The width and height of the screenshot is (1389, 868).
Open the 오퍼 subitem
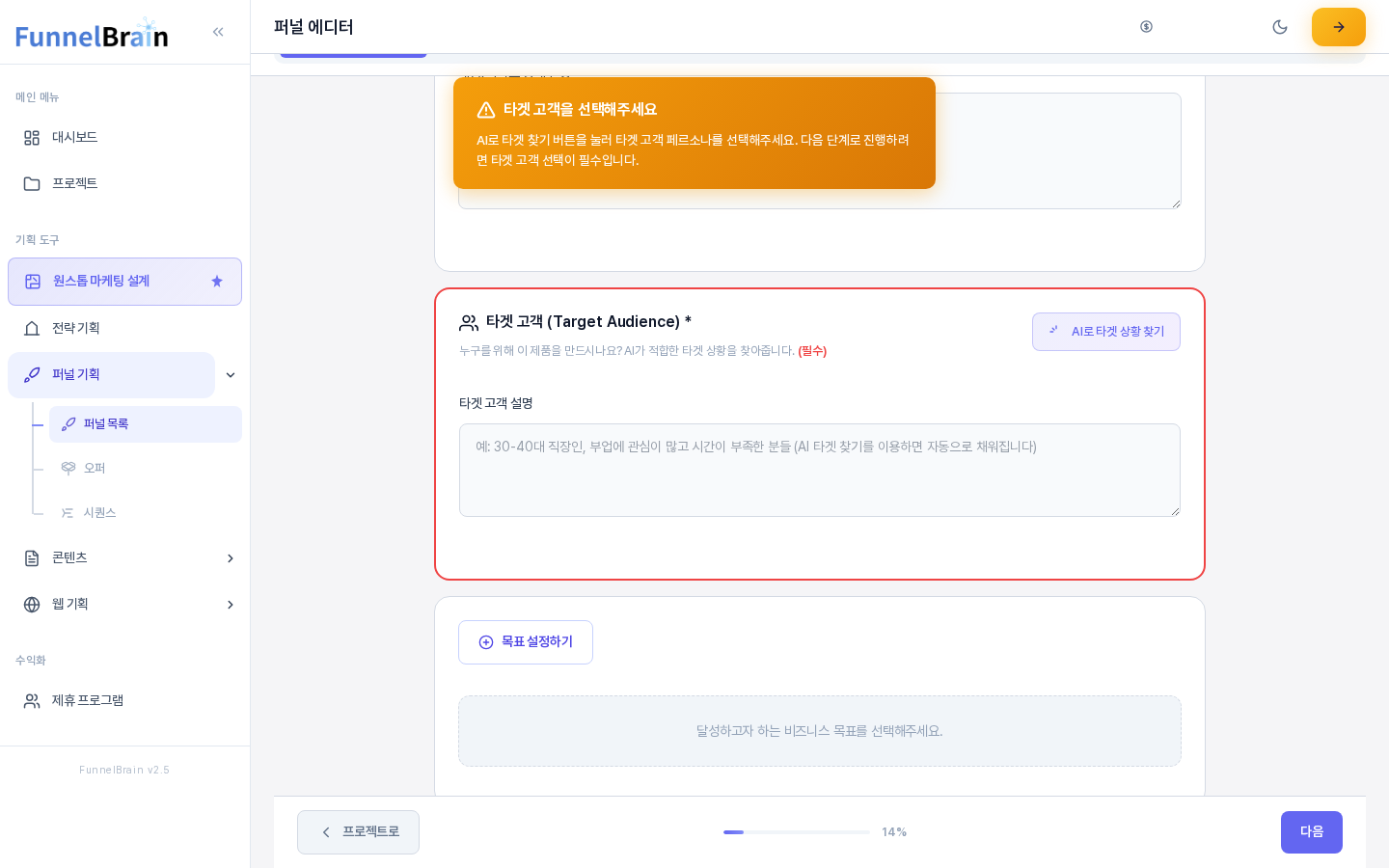(146, 469)
